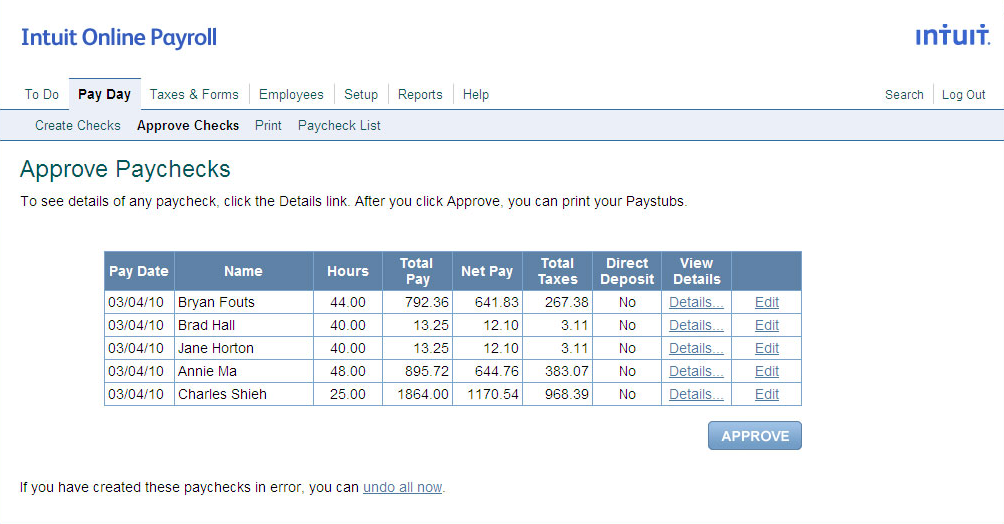This screenshot has width=1004, height=524.
Task: Click the Name column header
Action: click(x=243, y=271)
